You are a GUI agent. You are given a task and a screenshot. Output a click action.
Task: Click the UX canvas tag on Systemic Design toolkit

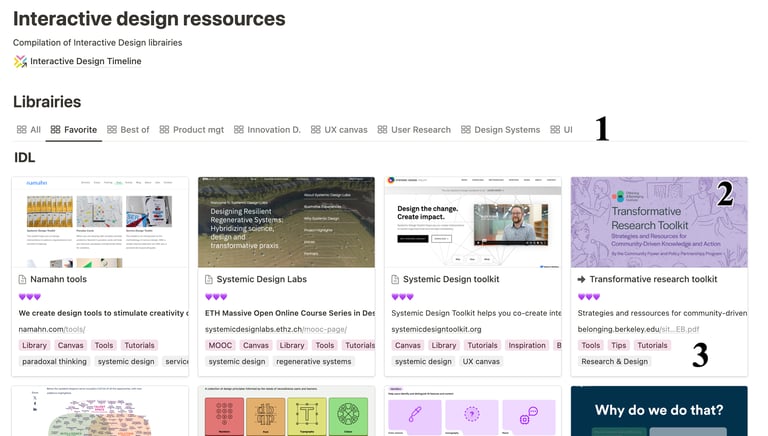[x=481, y=362]
